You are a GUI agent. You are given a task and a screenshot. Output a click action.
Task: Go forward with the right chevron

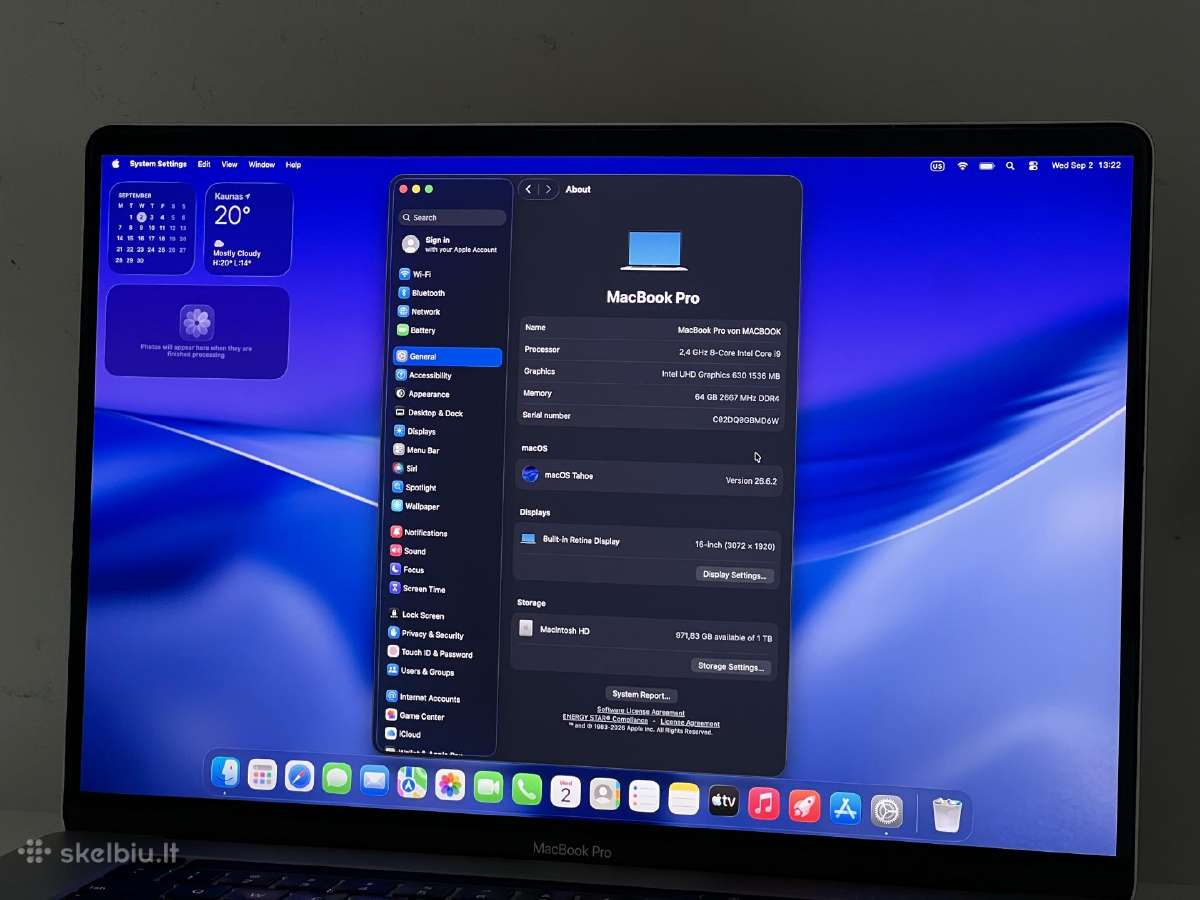(x=548, y=189)
